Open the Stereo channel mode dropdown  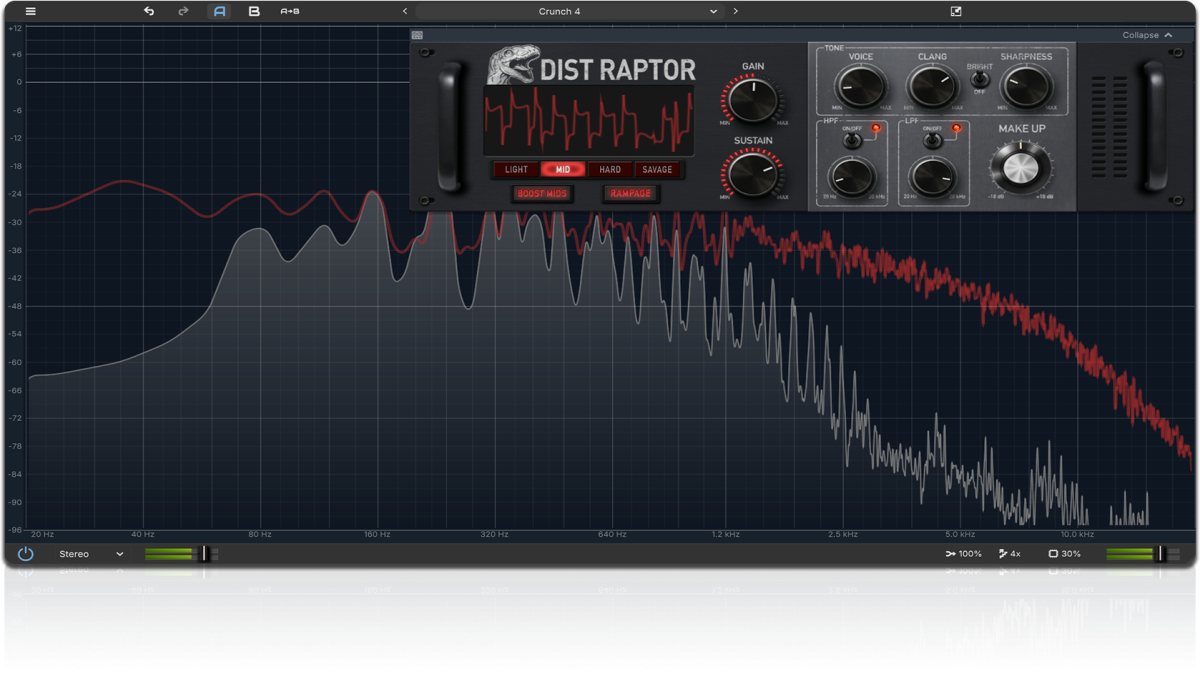click(x=91, y=554)
